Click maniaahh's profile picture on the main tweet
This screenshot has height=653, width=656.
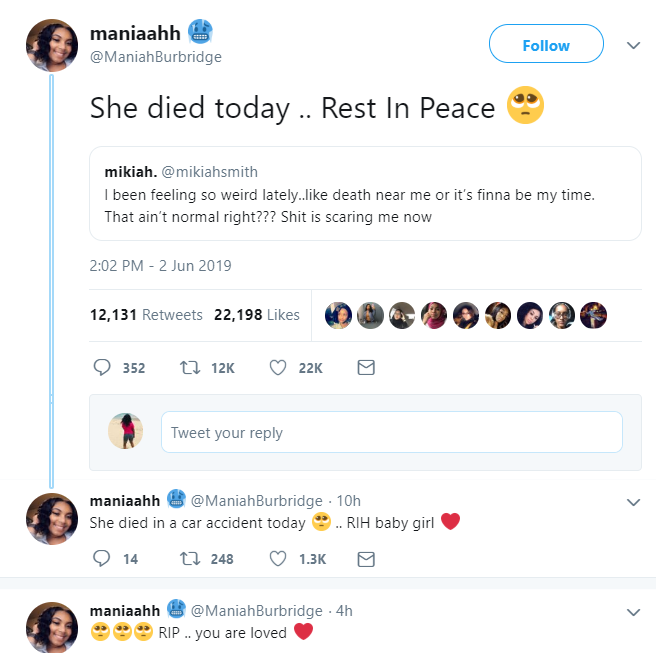tap(50, 46)
